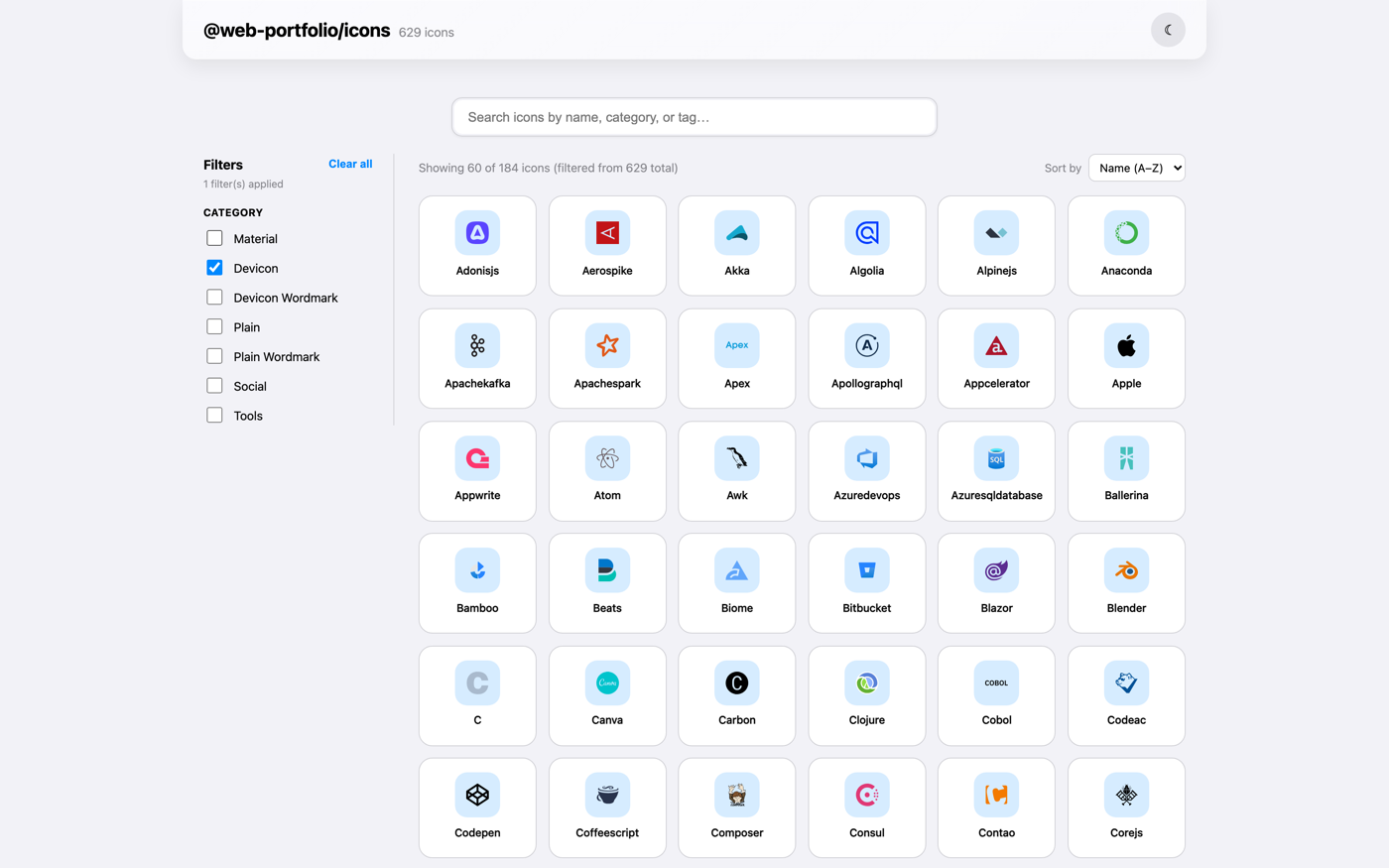Open the Sort by dropdown
1389x868 pixels.
[1137, 168]
